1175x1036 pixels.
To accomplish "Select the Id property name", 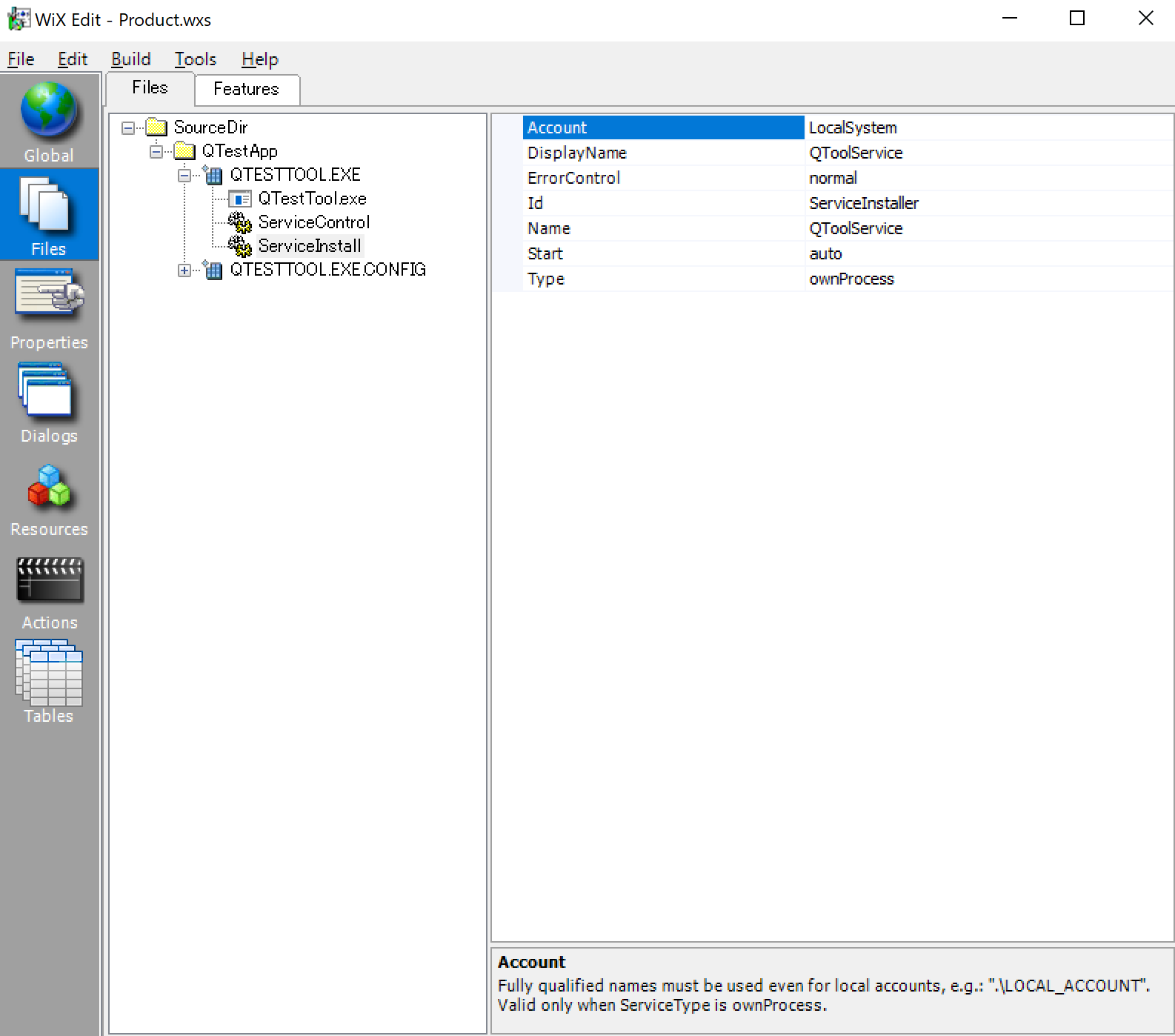I will click(535, 203).
